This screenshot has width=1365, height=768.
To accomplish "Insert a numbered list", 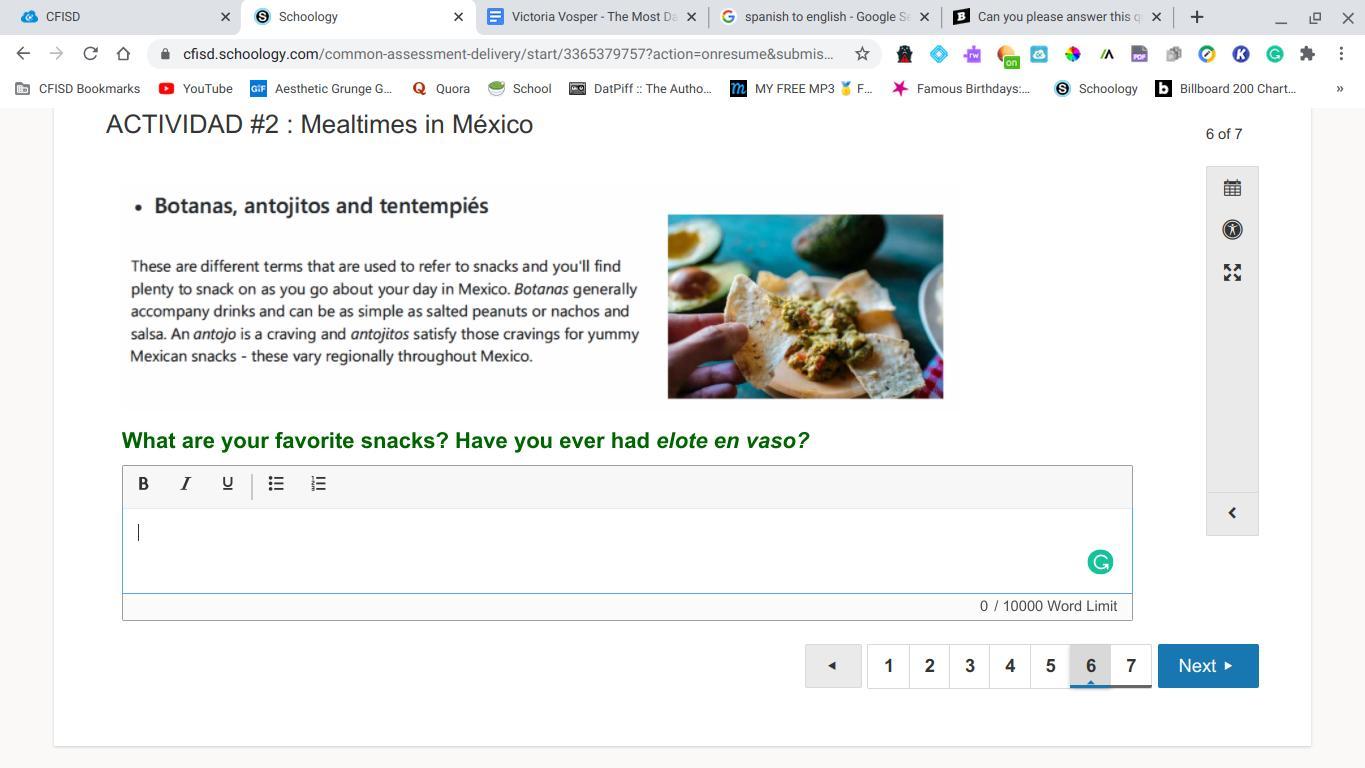I will pyautogui.click(x=319, y=484).
